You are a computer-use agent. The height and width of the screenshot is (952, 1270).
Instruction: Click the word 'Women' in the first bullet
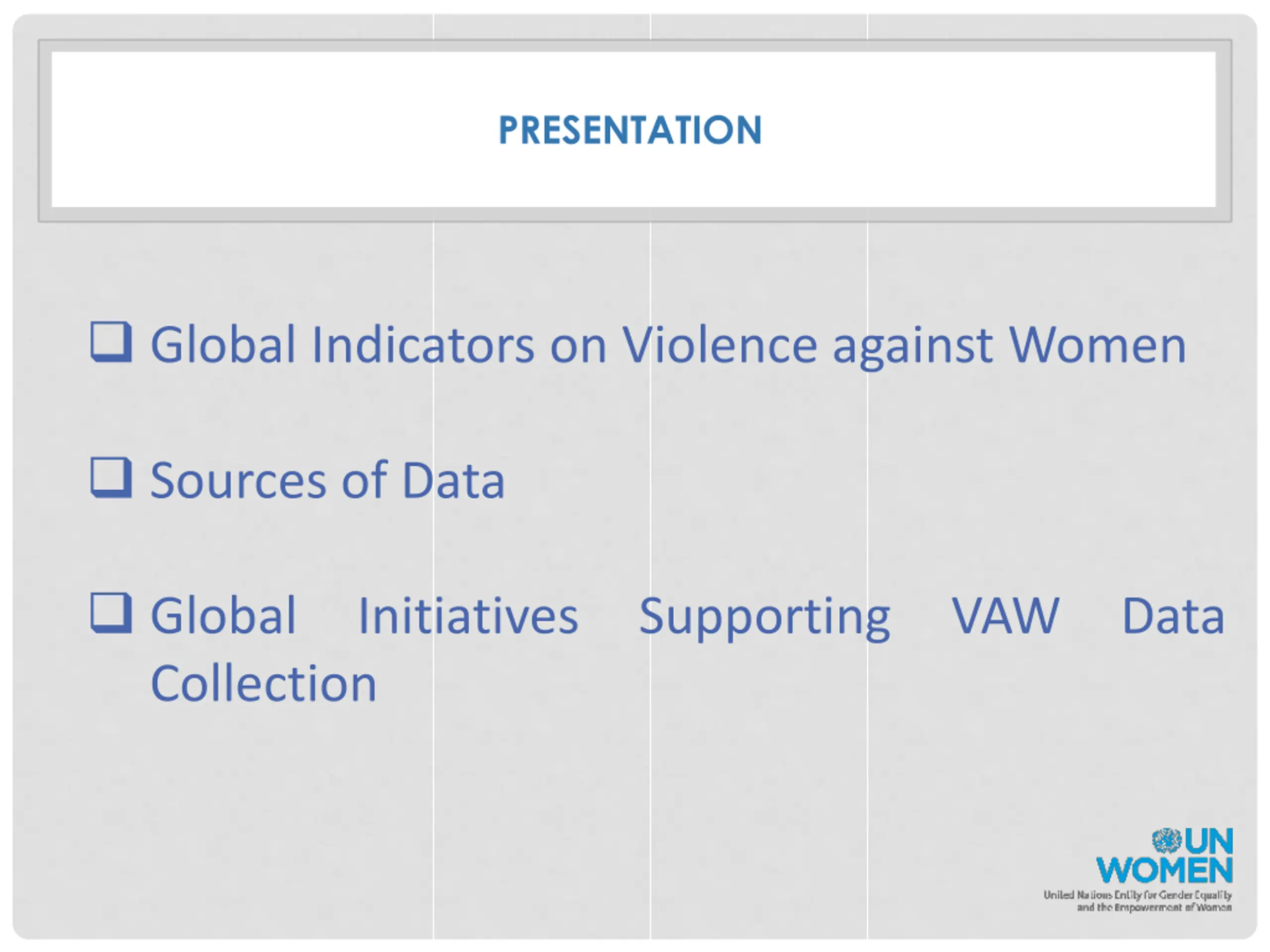tap(1097, 346)
